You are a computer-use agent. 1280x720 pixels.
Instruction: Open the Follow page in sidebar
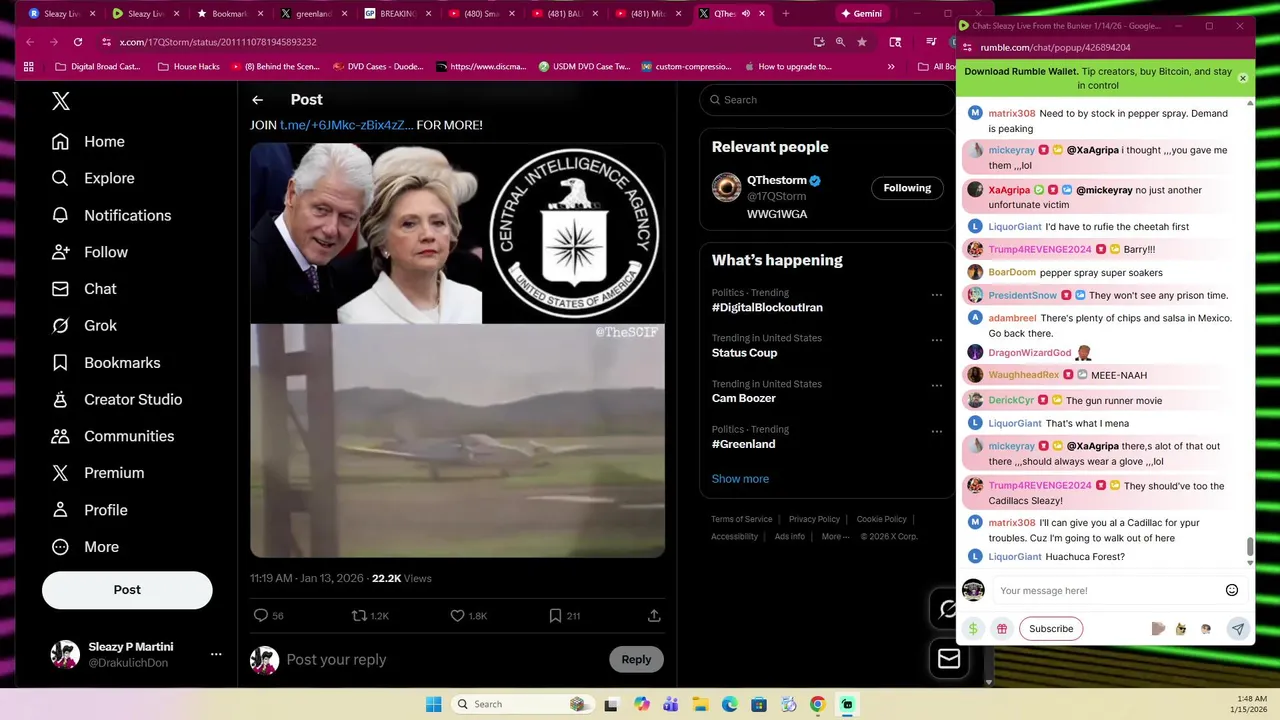(x=89, y=252)
